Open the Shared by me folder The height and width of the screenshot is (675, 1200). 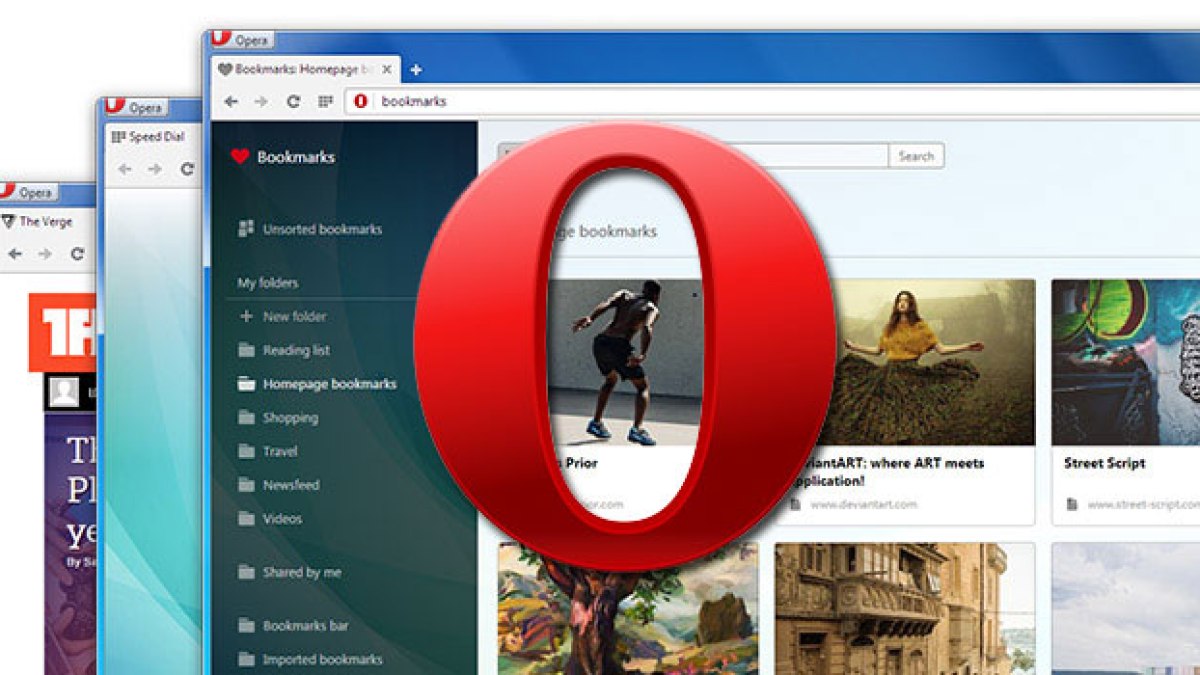tap(289, 573)
